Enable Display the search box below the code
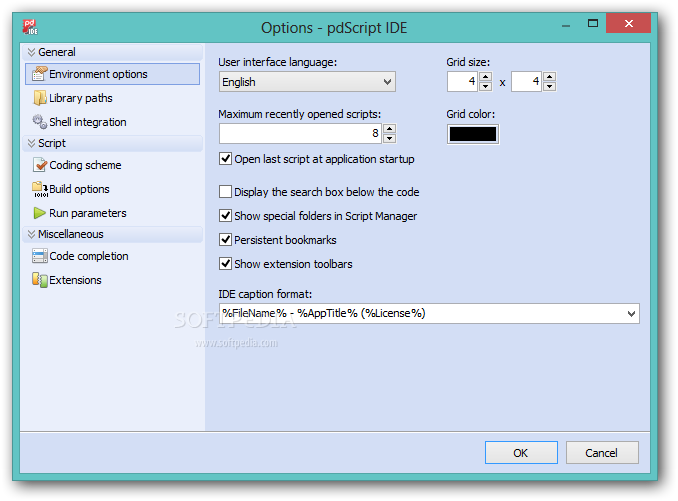Viewport: 678px width, 501px height. point(225,191)
